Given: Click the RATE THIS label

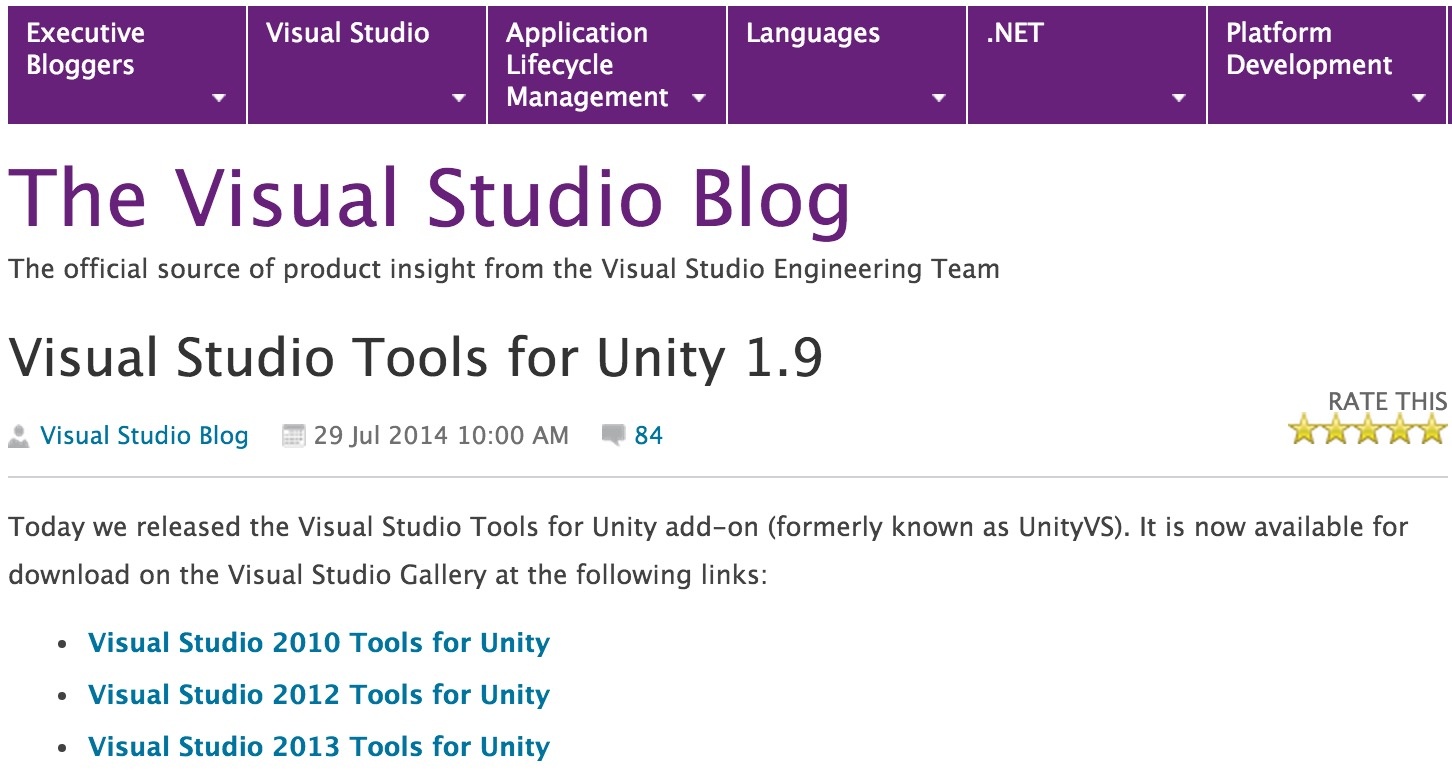Looking at the screenshot, I should coord(1387,401).
